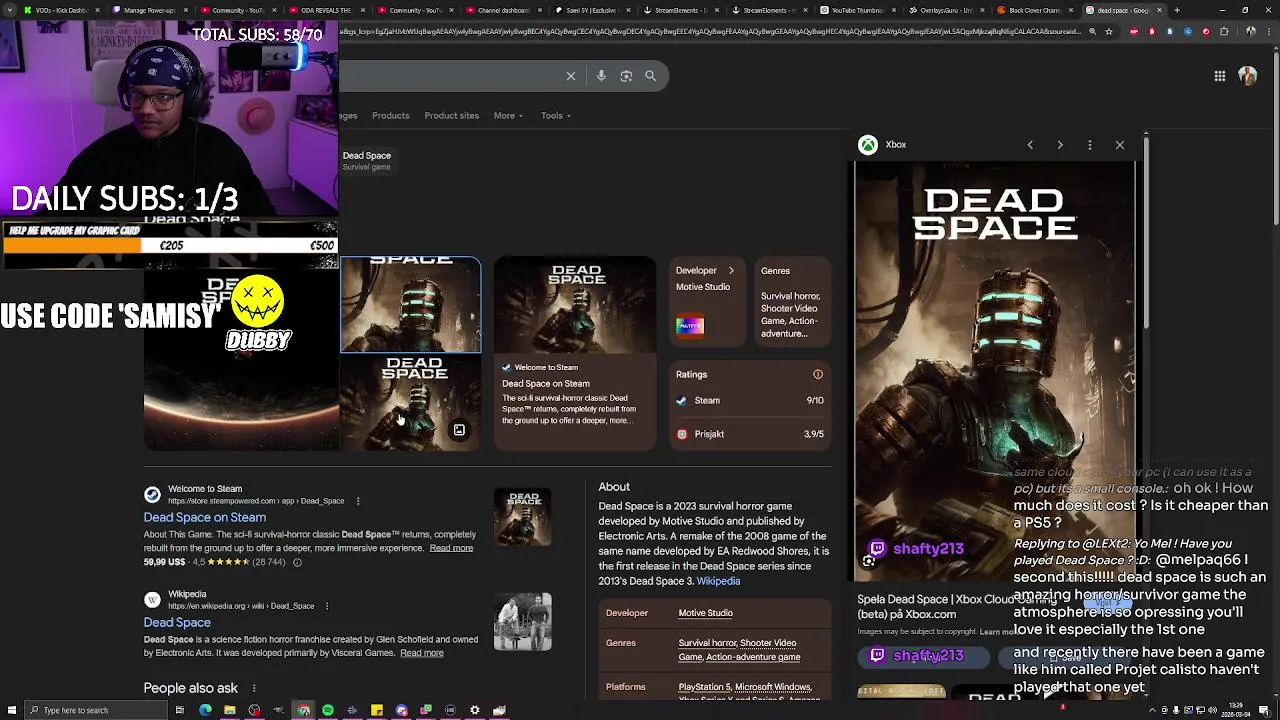1280x720 pixels.
Task: Open Task View on the taskbar
Action: coord(180,710)
